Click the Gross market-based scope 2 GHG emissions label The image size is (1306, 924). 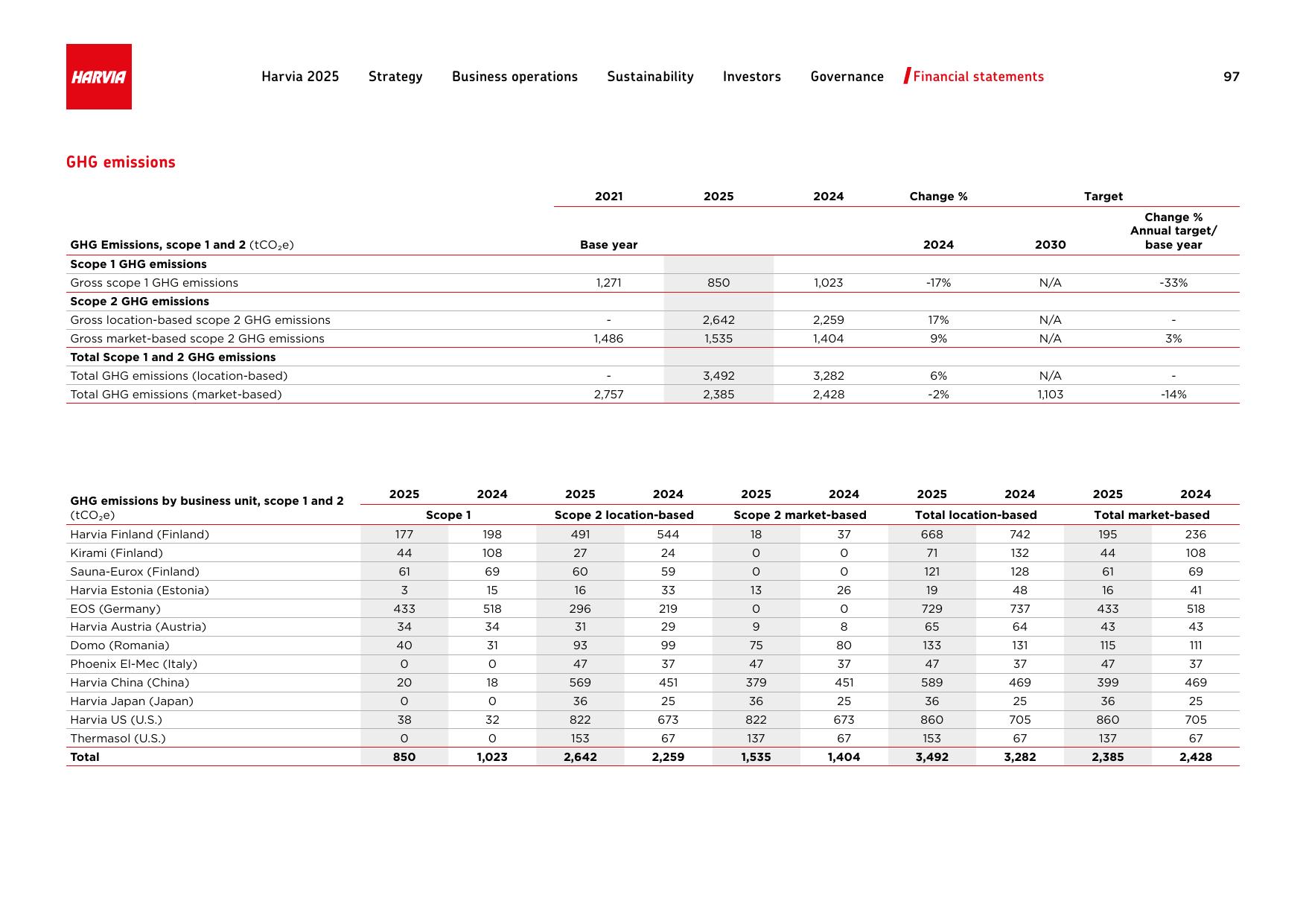197,339
